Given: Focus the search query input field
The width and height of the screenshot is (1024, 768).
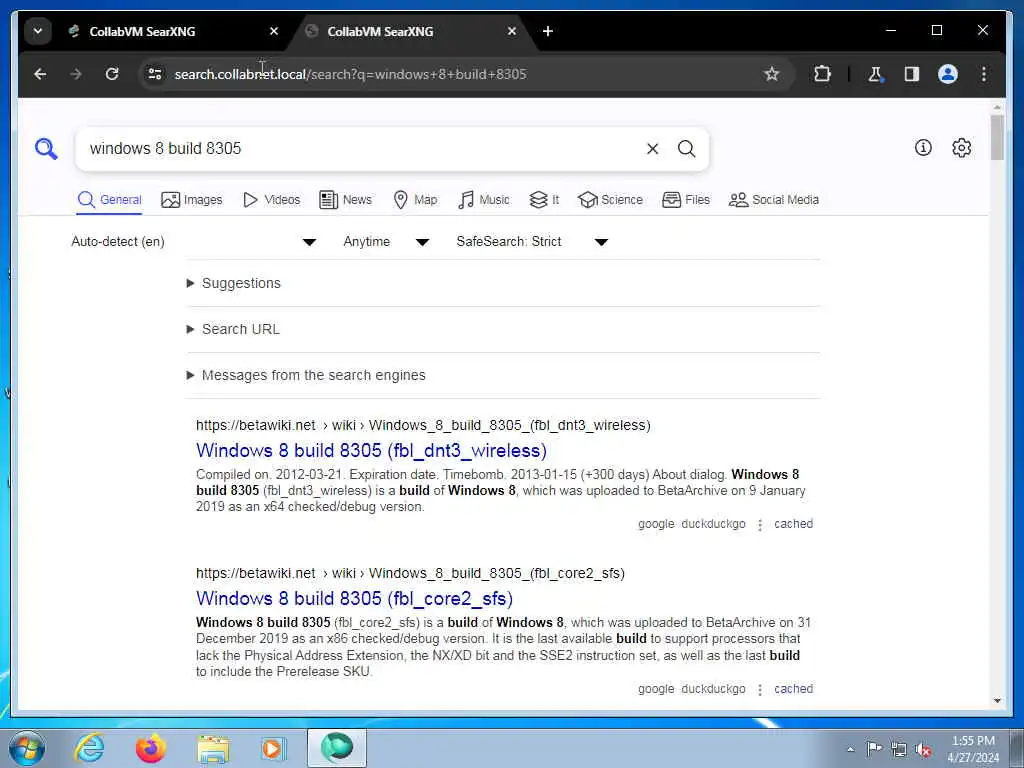Looking at the screenshot, I should pos(359,149).
